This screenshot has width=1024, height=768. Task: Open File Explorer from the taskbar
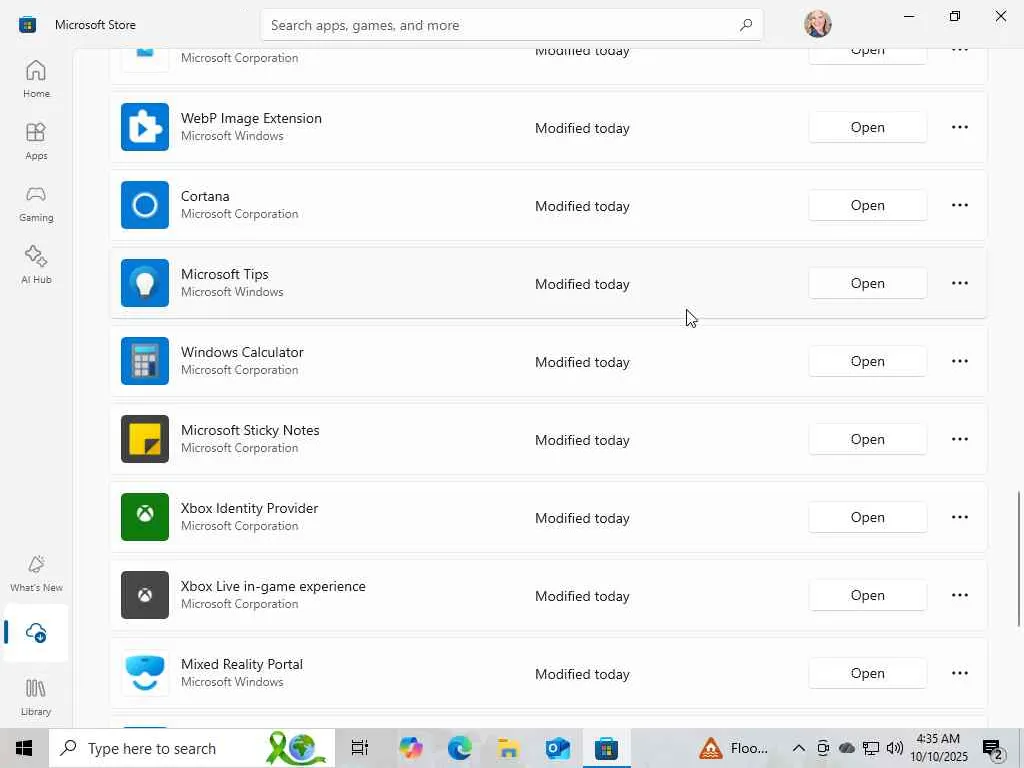point(509,748)
